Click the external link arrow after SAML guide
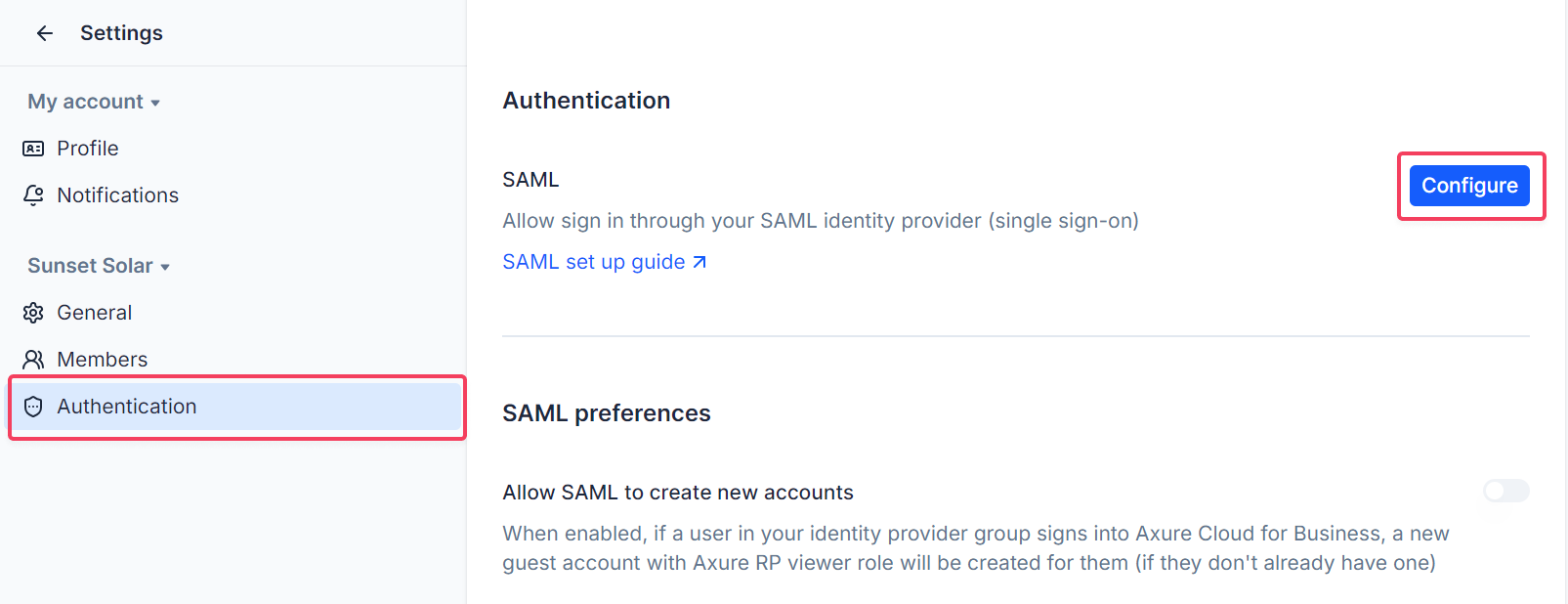This screenshot has height=604, width=1568. click(699, 262)
